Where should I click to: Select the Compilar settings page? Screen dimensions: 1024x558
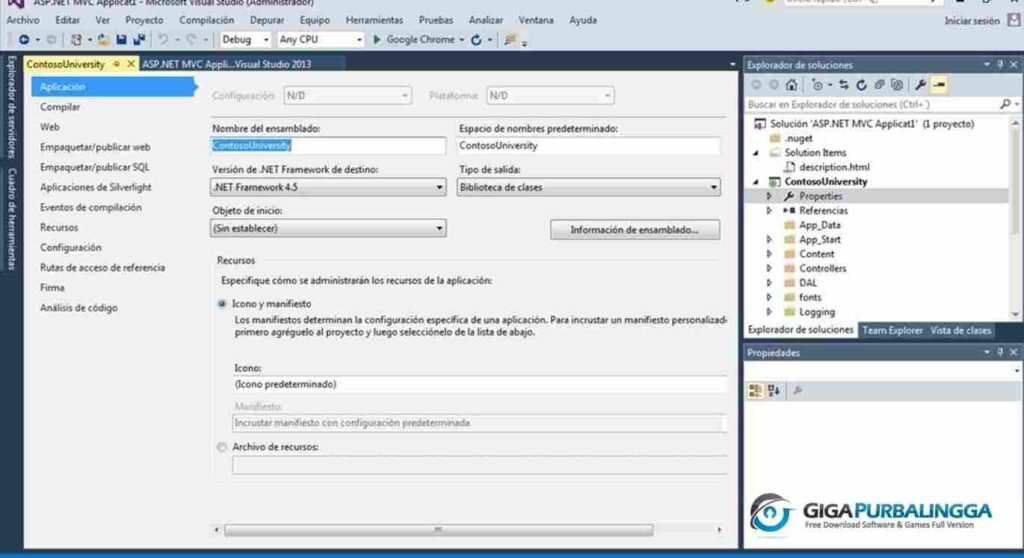click(x=60, y=107)
